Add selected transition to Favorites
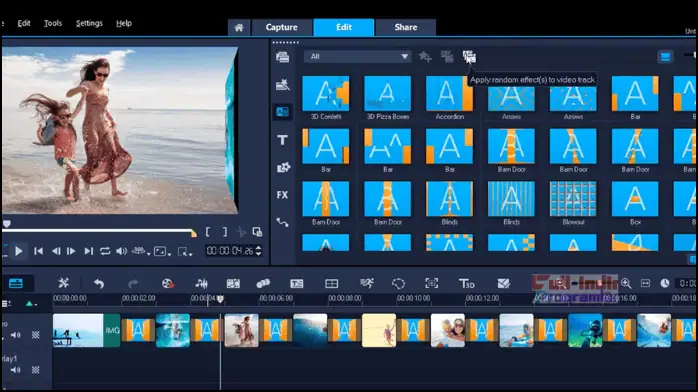Image resolution: width=698 pixels, height=392 pixels. pos(425,57)
